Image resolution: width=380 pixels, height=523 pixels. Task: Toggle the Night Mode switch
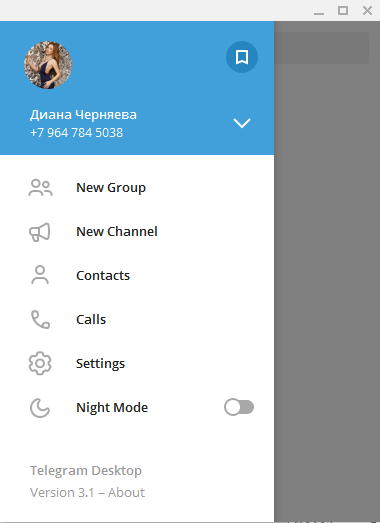click(239, 407)
